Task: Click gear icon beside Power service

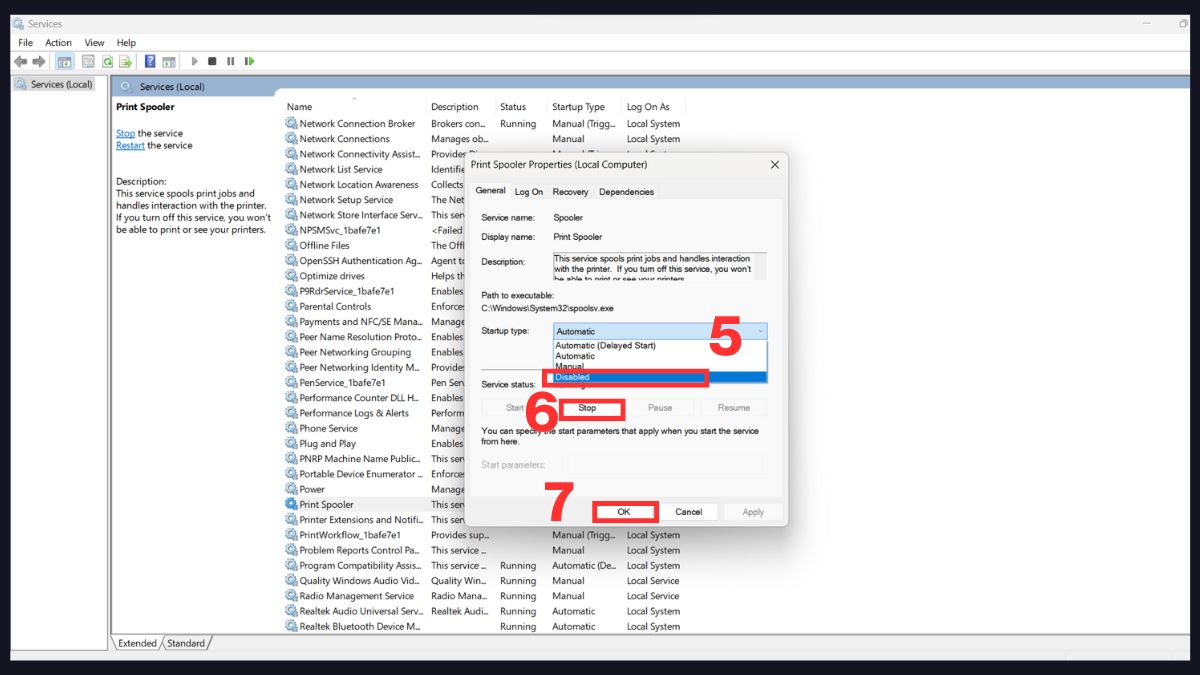Action: 291,489
